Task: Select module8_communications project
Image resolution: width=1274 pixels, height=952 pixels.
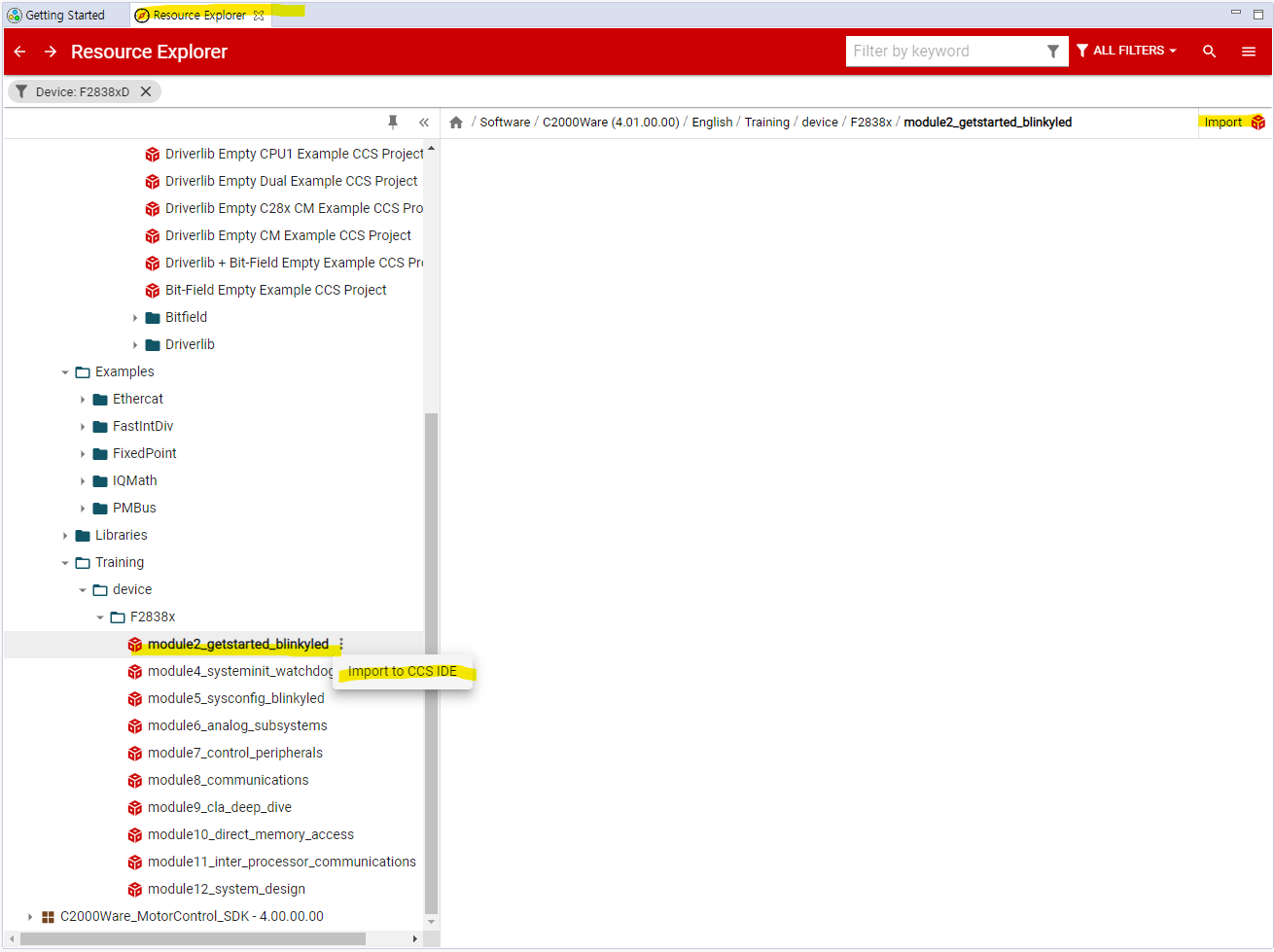Action: (228, 781)
